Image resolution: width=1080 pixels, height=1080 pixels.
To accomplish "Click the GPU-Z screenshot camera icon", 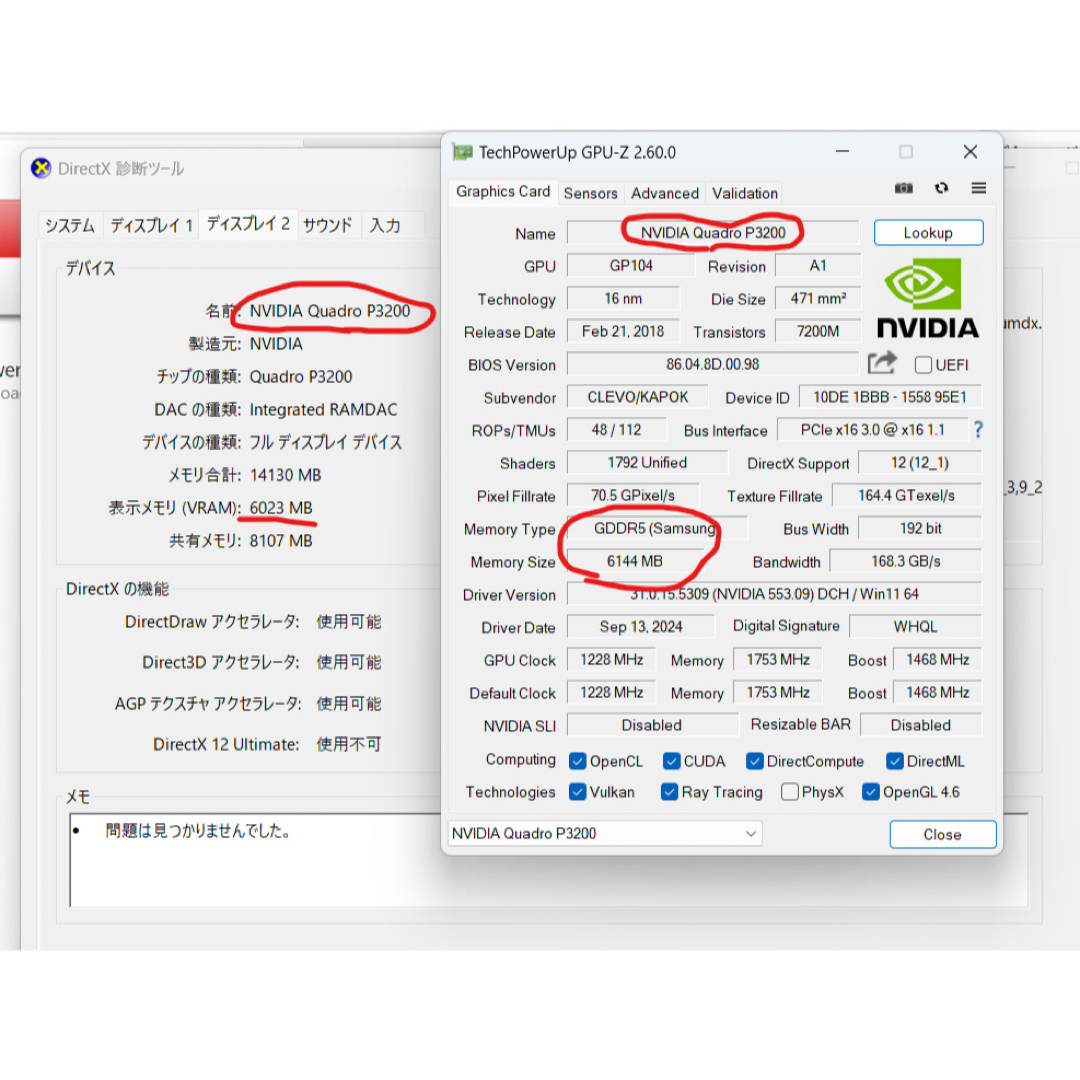I will click(x=904, y=188).
